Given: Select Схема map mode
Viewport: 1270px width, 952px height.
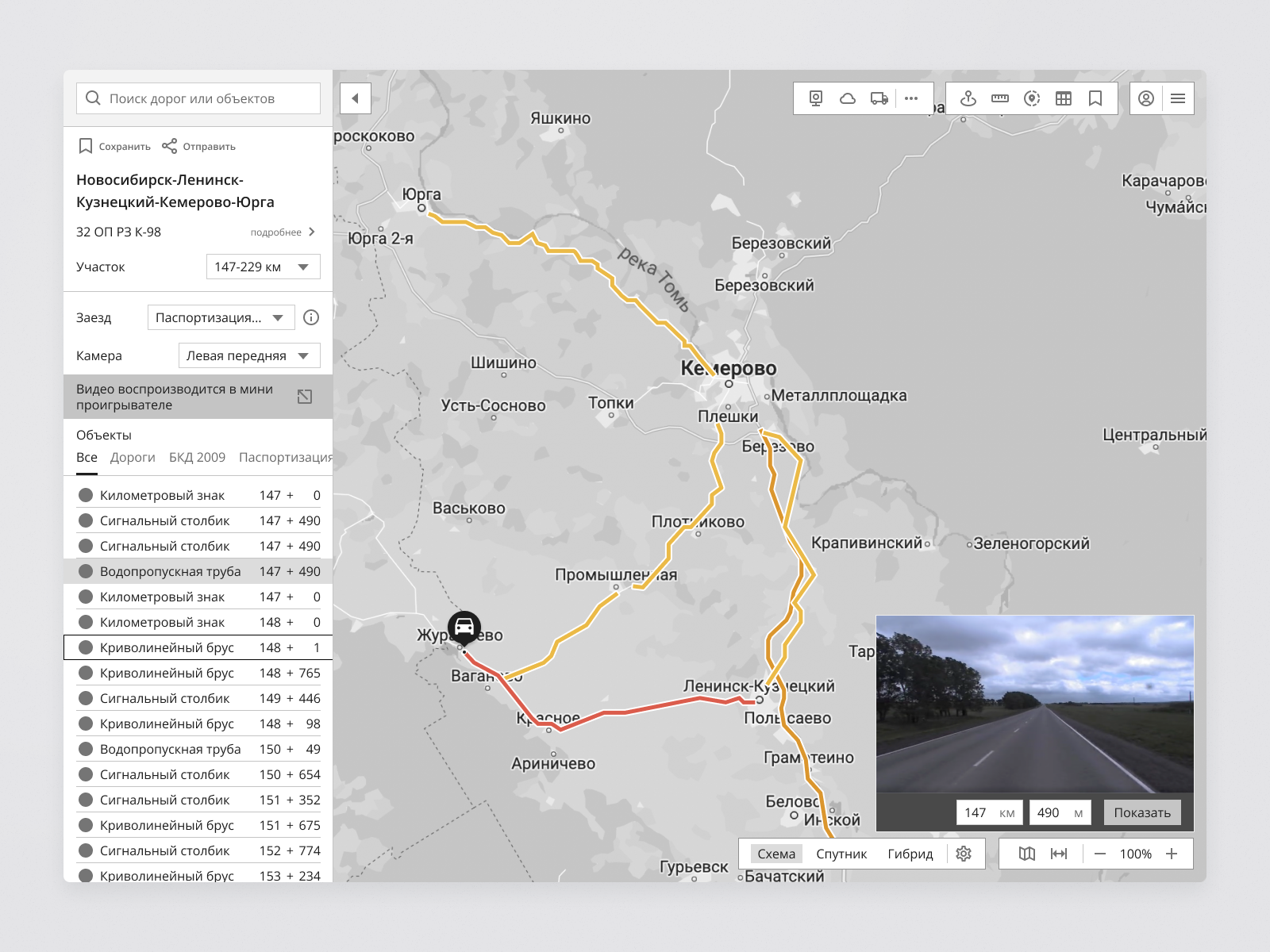Looking at the screenshot, I should point(776,854).
